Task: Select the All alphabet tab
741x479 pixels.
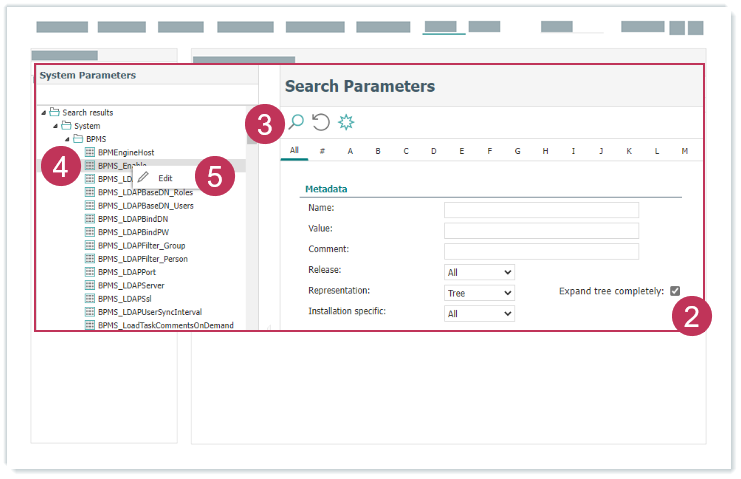Action: (294, 151)
